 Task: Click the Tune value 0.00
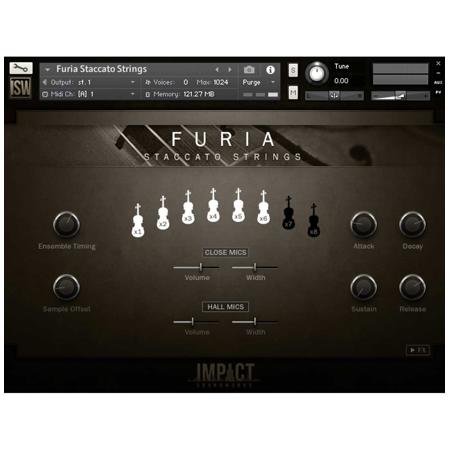tap(341, 81)
